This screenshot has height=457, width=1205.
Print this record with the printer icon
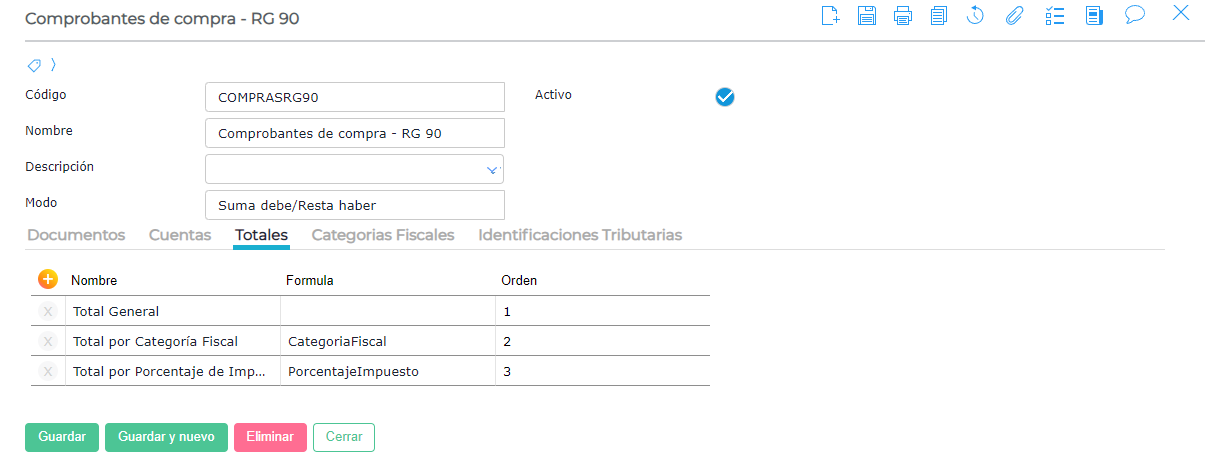point(903,15)
